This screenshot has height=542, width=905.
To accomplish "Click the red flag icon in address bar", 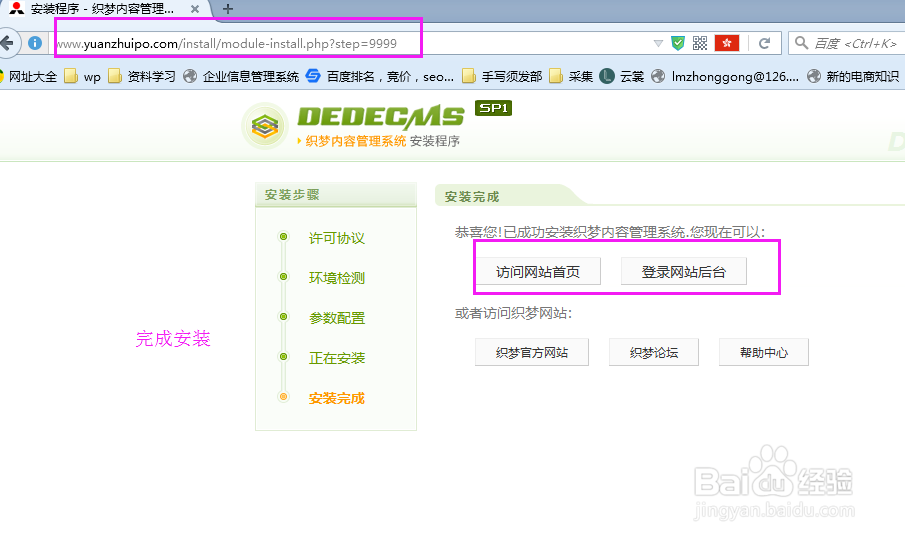I will [727, 43].
